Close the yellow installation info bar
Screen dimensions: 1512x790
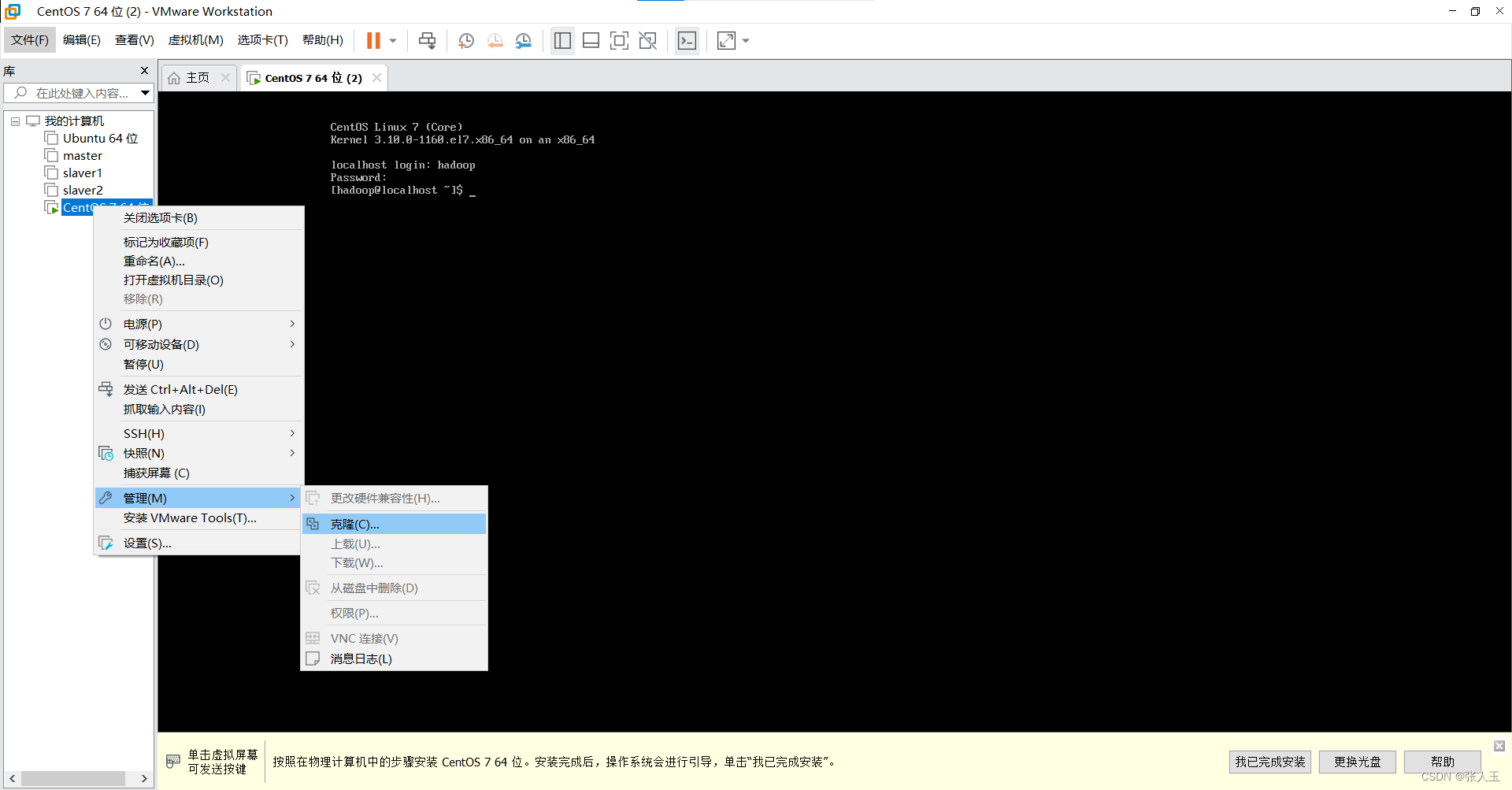tap(1499, 745)
